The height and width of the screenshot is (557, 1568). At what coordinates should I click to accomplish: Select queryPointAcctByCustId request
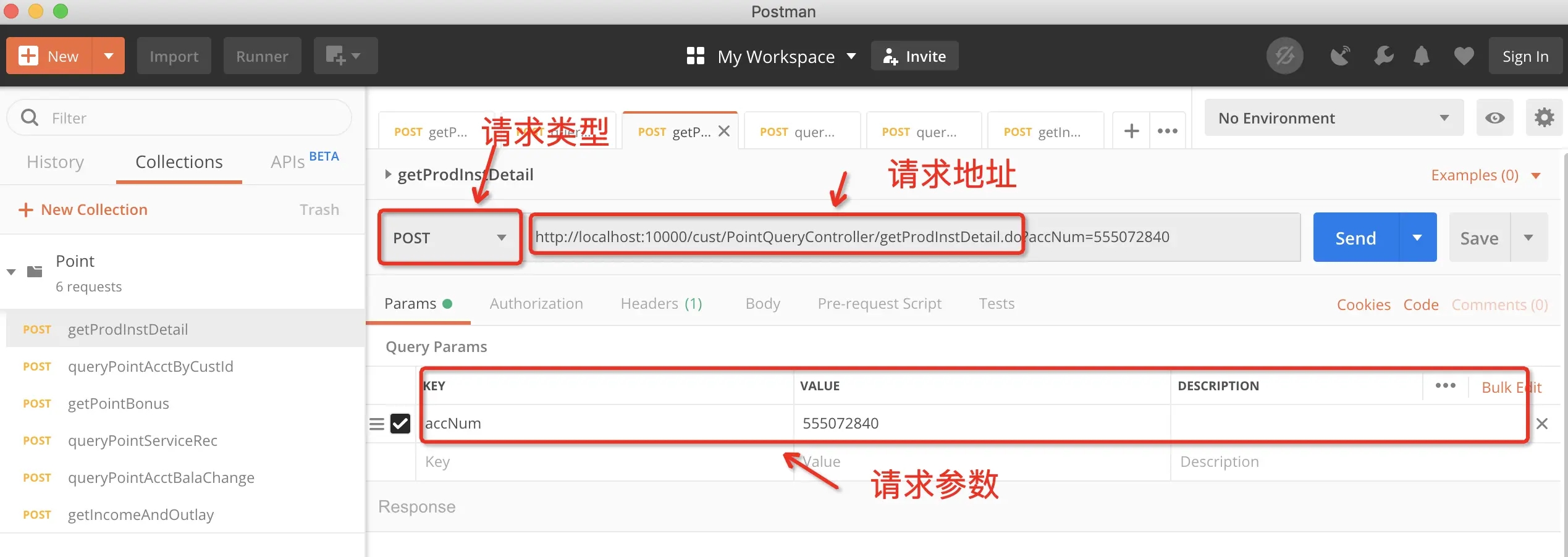pyautogui.click(x=185, y=366)
